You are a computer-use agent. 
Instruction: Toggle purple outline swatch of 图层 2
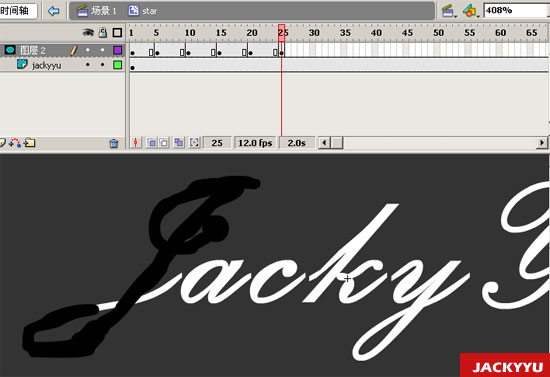pos(118,50)
